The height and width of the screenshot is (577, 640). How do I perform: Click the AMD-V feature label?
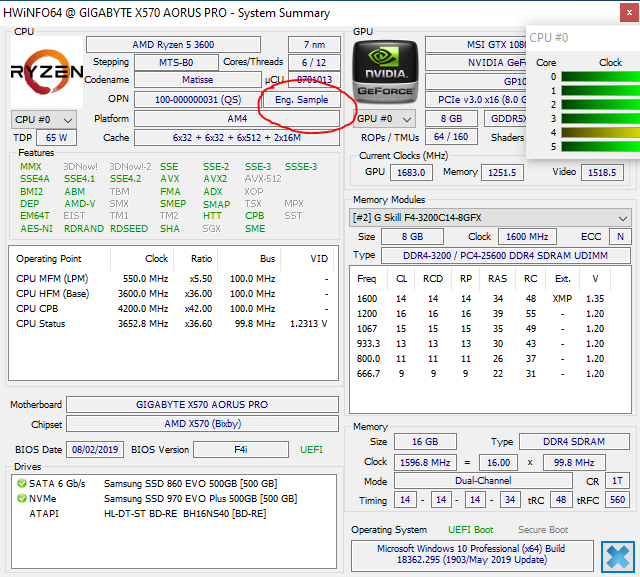[x=80, y=204]
